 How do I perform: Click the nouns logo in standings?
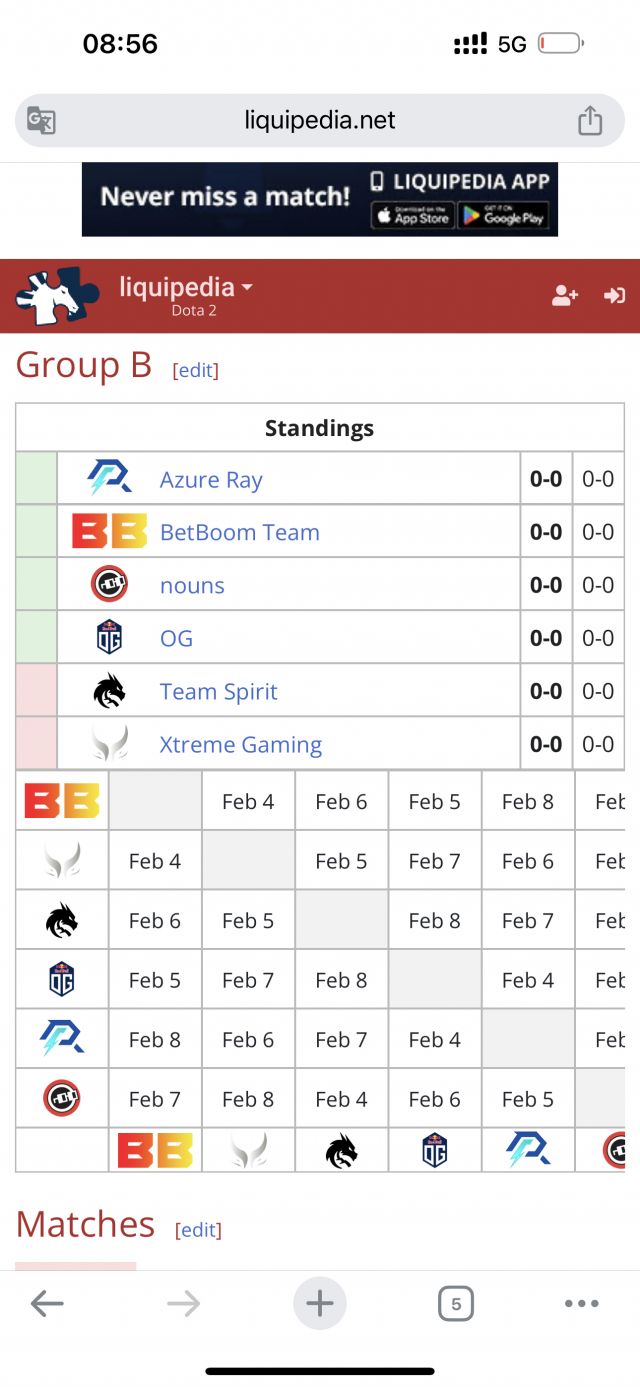click(109, 585)
